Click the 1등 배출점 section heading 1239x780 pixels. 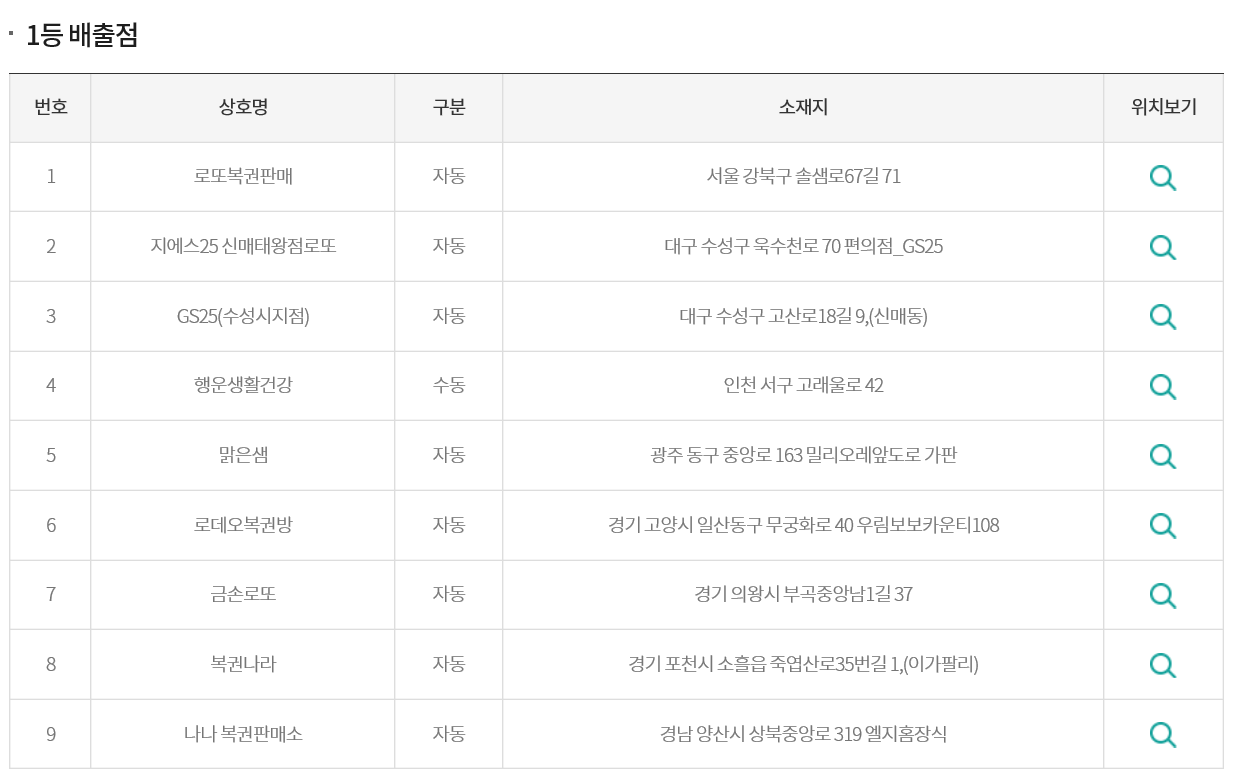[x=82, y=36]
